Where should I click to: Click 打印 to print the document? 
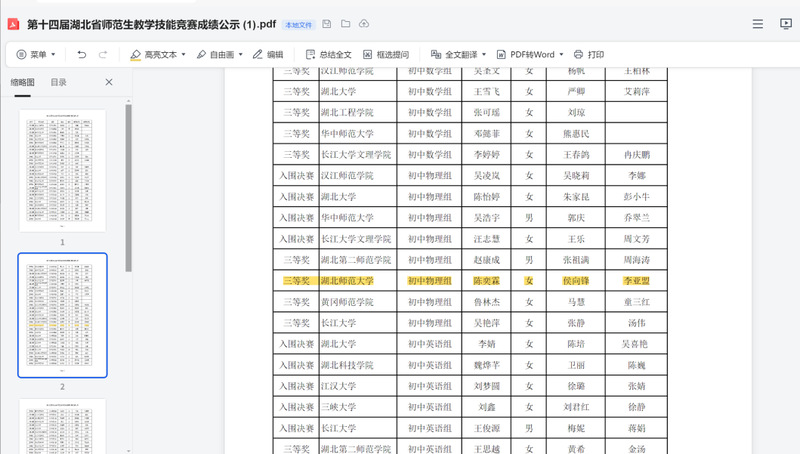tap(589, 54)
